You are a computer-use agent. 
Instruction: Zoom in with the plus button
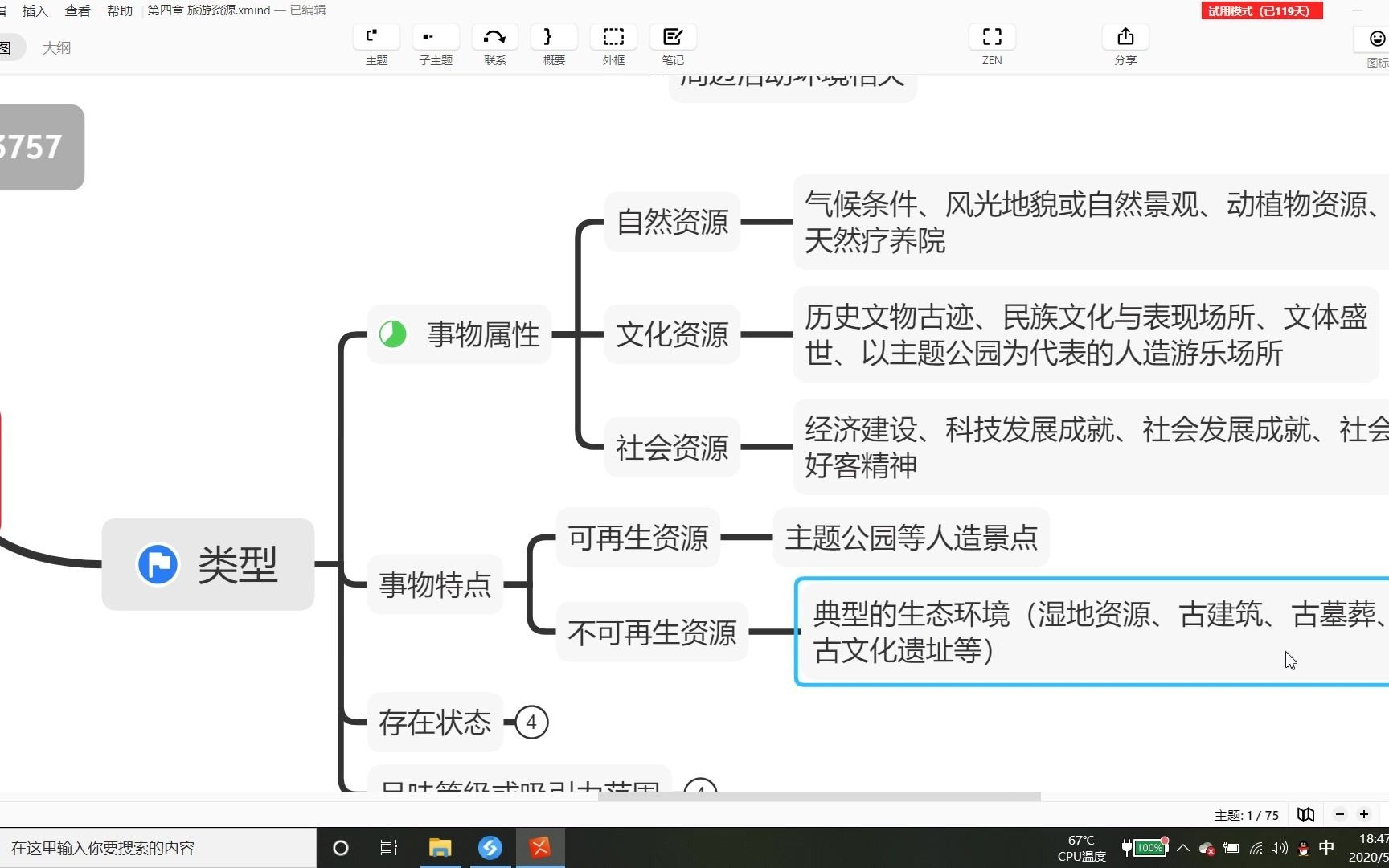1364,814
